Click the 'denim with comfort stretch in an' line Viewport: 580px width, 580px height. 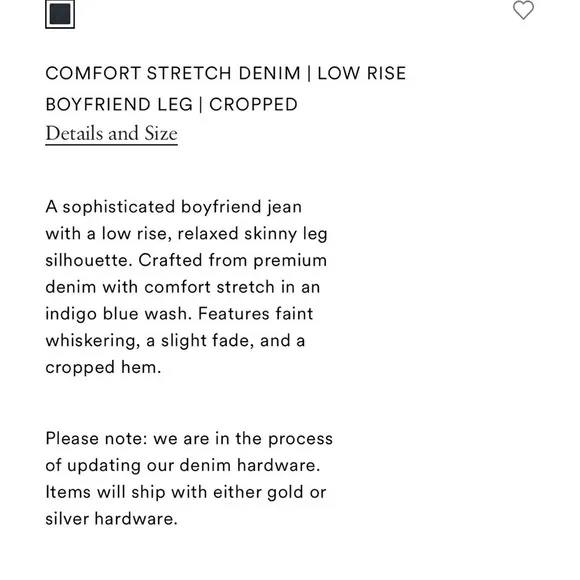(183, 287)
